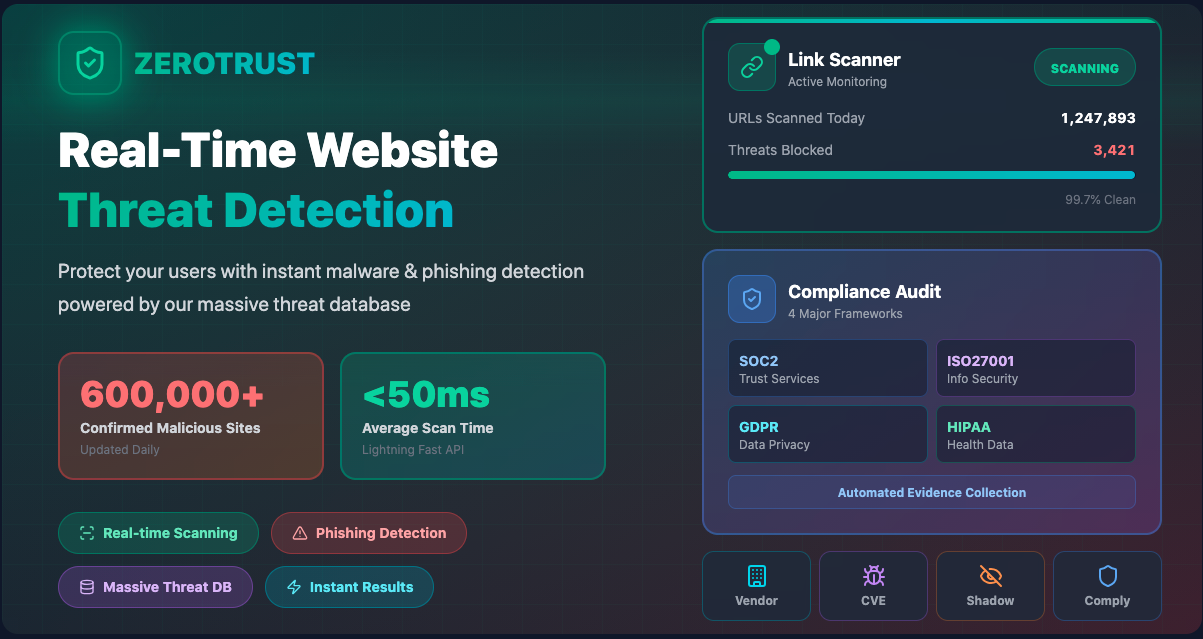Switch to the Comply tab
Viewport: 1203px width, 639px height.
coord(1107,586)
